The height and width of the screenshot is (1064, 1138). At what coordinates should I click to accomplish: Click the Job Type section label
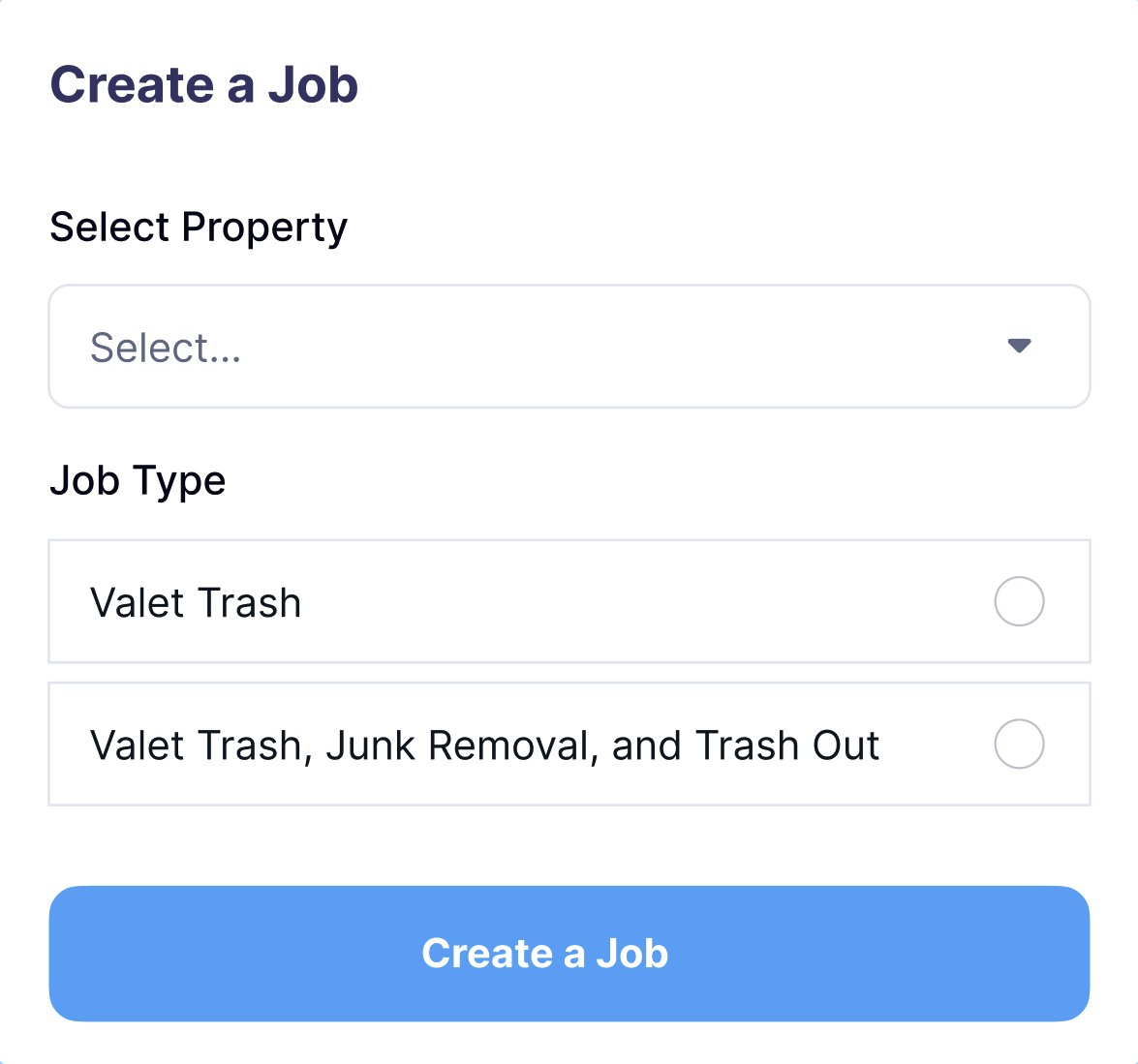138,480
